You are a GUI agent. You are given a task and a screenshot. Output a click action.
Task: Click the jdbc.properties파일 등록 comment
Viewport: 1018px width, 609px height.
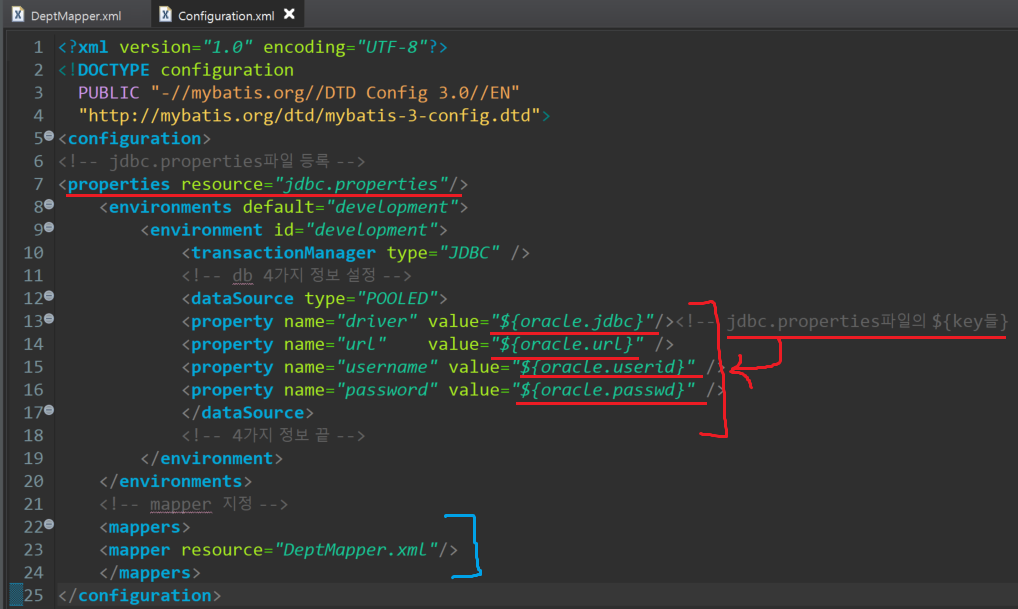click(212, 161)
